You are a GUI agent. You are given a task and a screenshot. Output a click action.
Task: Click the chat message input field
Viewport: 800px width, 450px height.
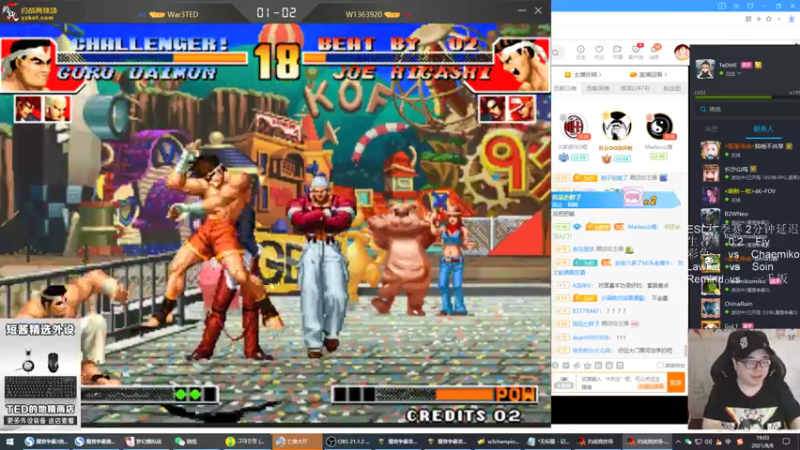[x=621, y=383]
